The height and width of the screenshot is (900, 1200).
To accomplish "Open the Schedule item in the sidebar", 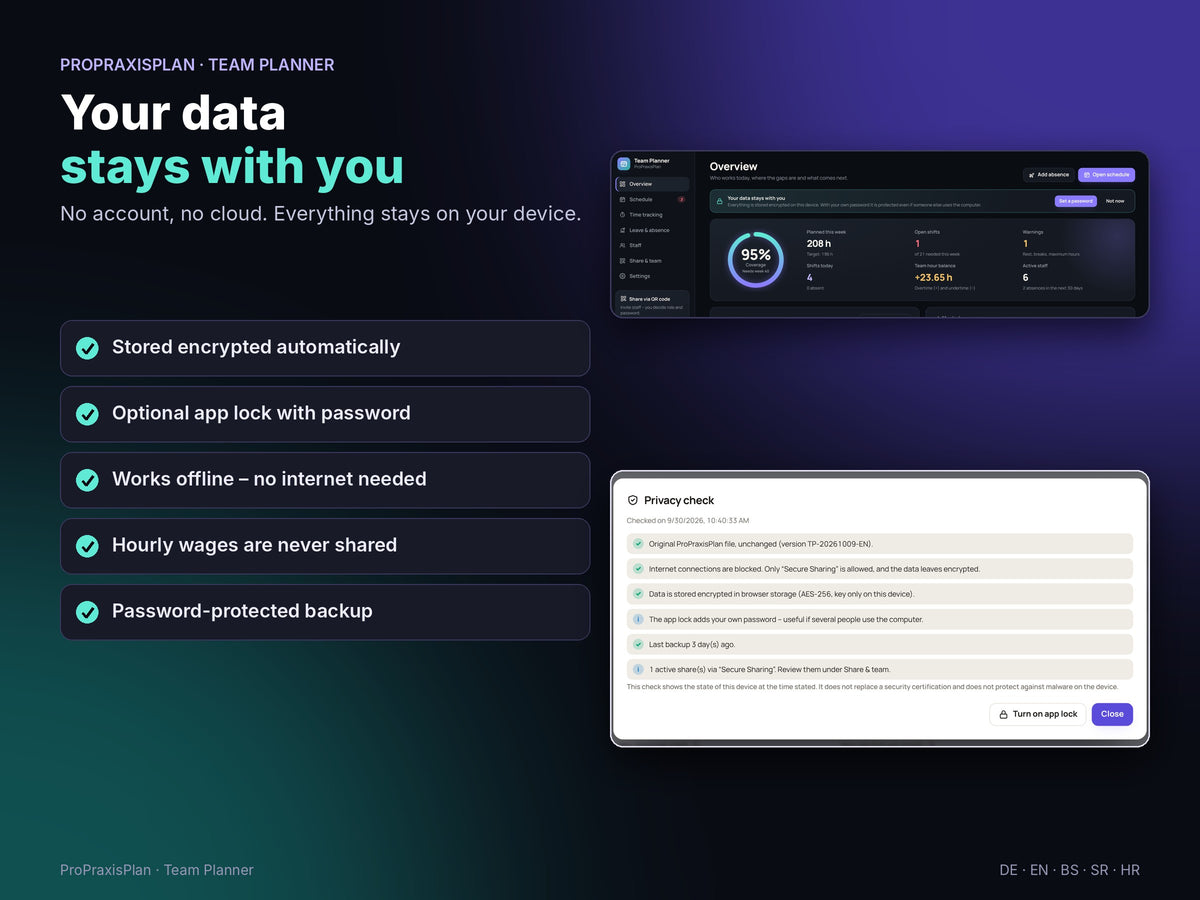I will [x=652, y=200].
